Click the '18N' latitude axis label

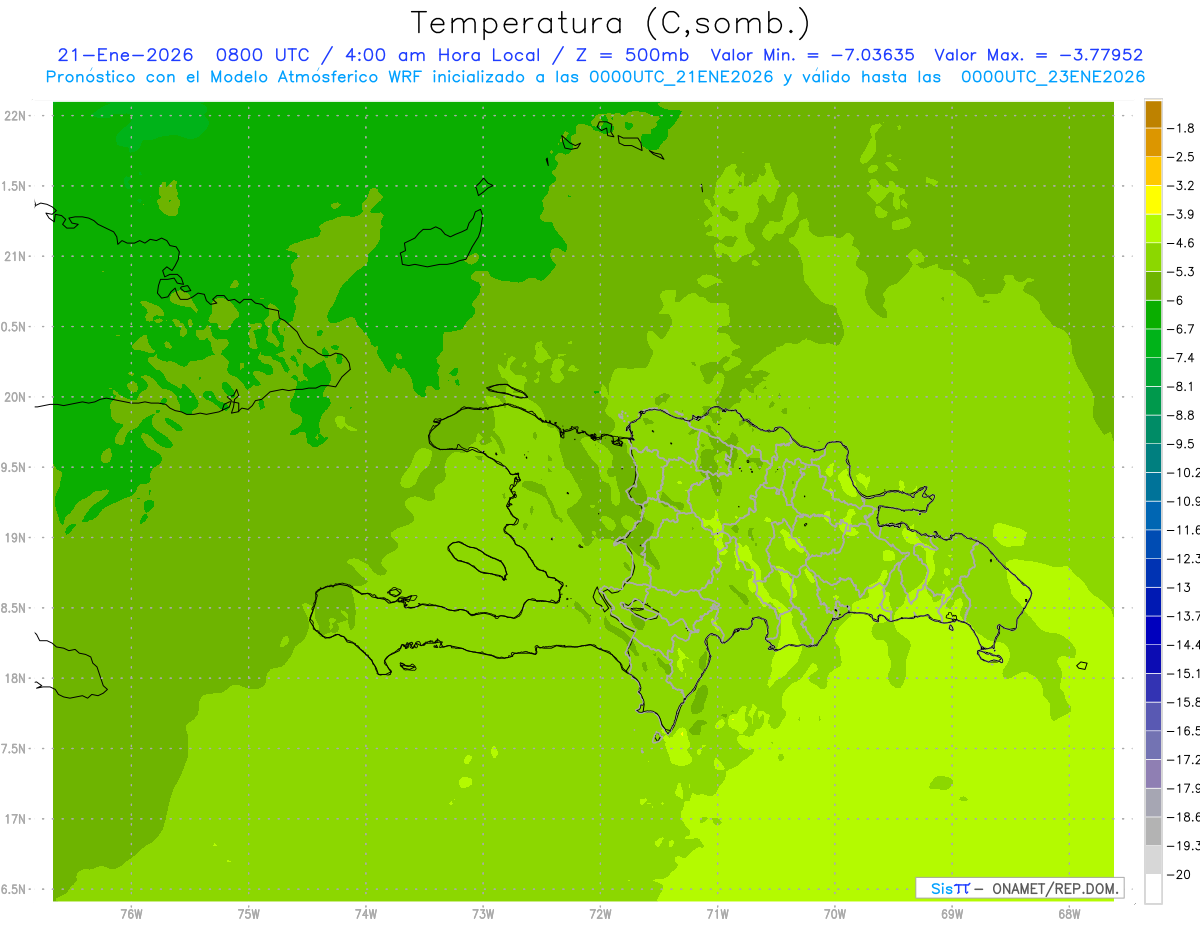pos(15,678)
